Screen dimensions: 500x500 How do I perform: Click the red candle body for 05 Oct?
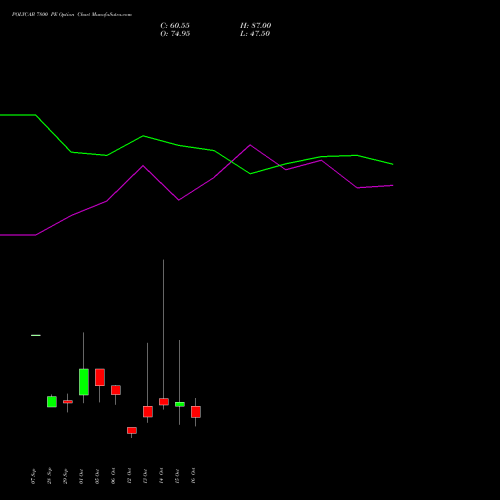pos(100,377)
